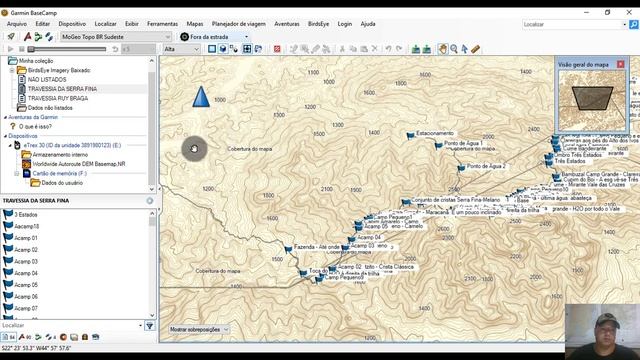Click the stop button in playback toolbar
The image size is (640, 360).
click(x=22, y=49)
